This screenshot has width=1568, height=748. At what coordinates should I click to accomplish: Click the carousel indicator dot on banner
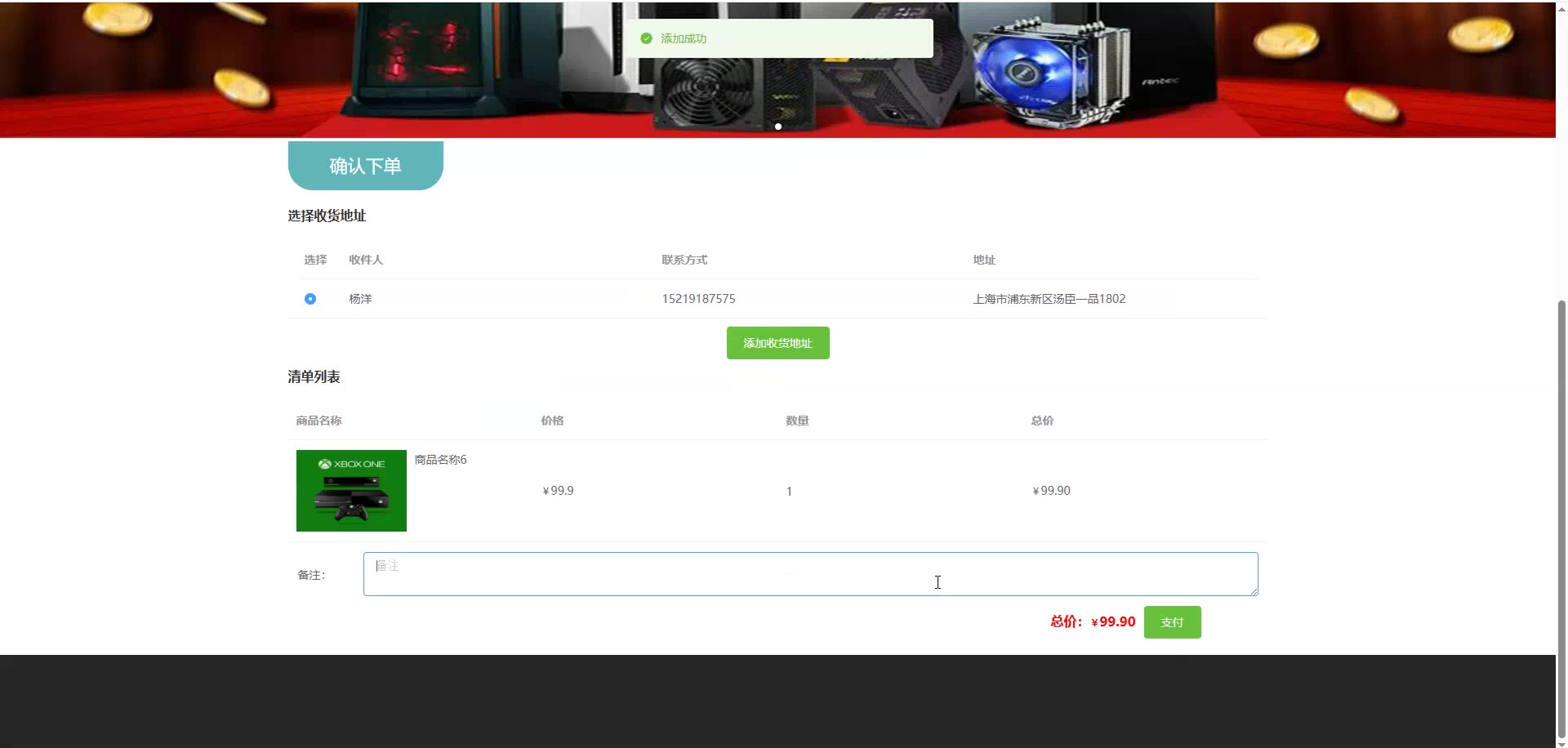[778, 127]
